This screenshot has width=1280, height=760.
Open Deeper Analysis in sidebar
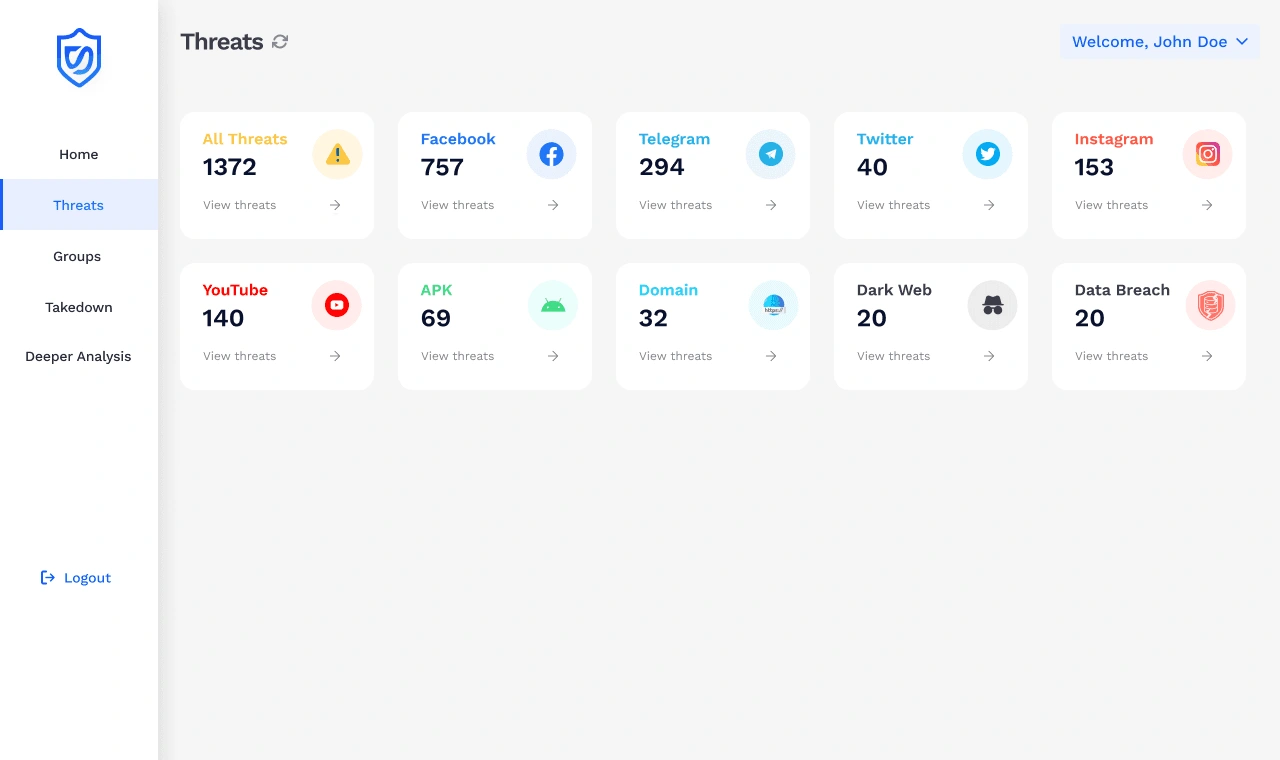(x=79, y=356)
